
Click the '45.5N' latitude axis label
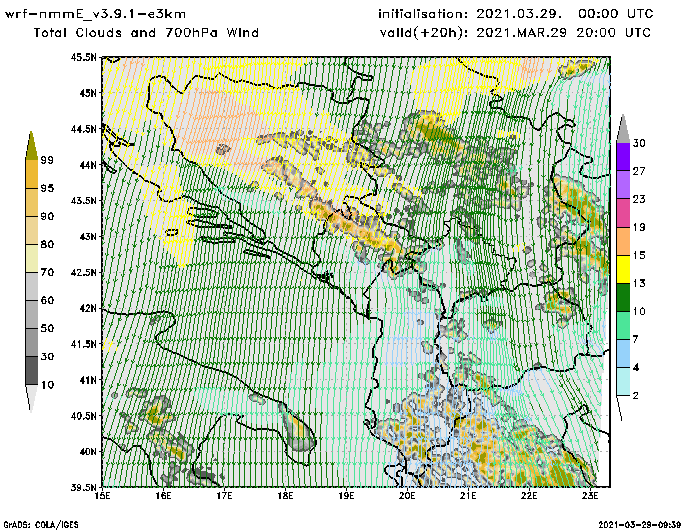click(83, 57)
